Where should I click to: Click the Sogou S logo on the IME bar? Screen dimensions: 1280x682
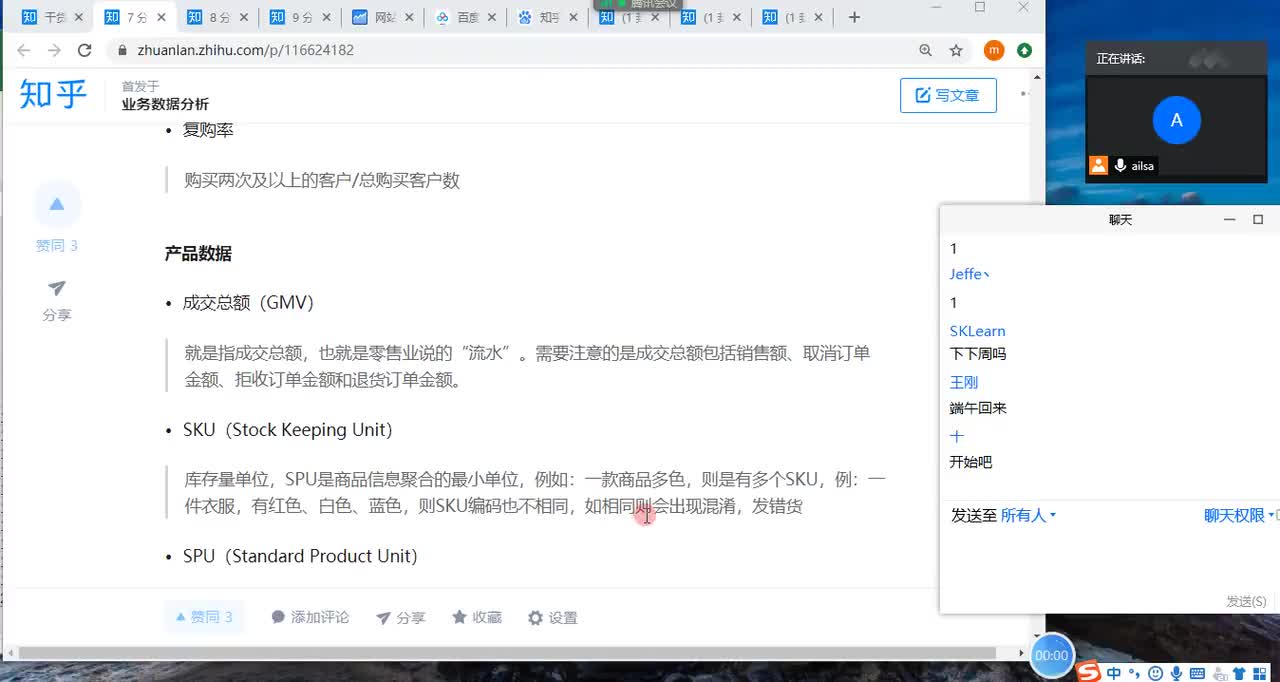(x=1088, y=673)
